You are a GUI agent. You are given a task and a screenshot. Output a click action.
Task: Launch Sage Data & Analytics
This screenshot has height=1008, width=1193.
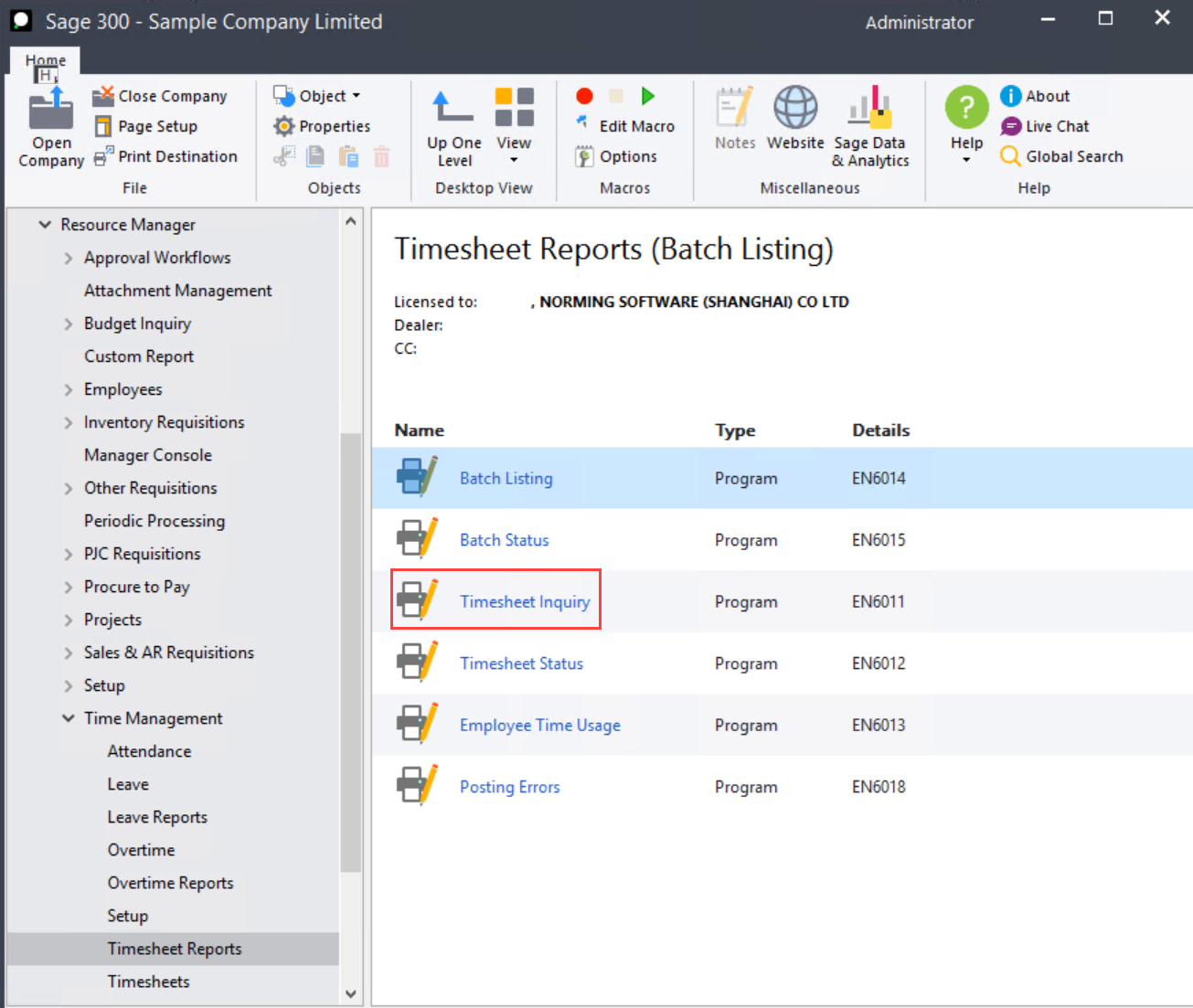coord(869,128)
